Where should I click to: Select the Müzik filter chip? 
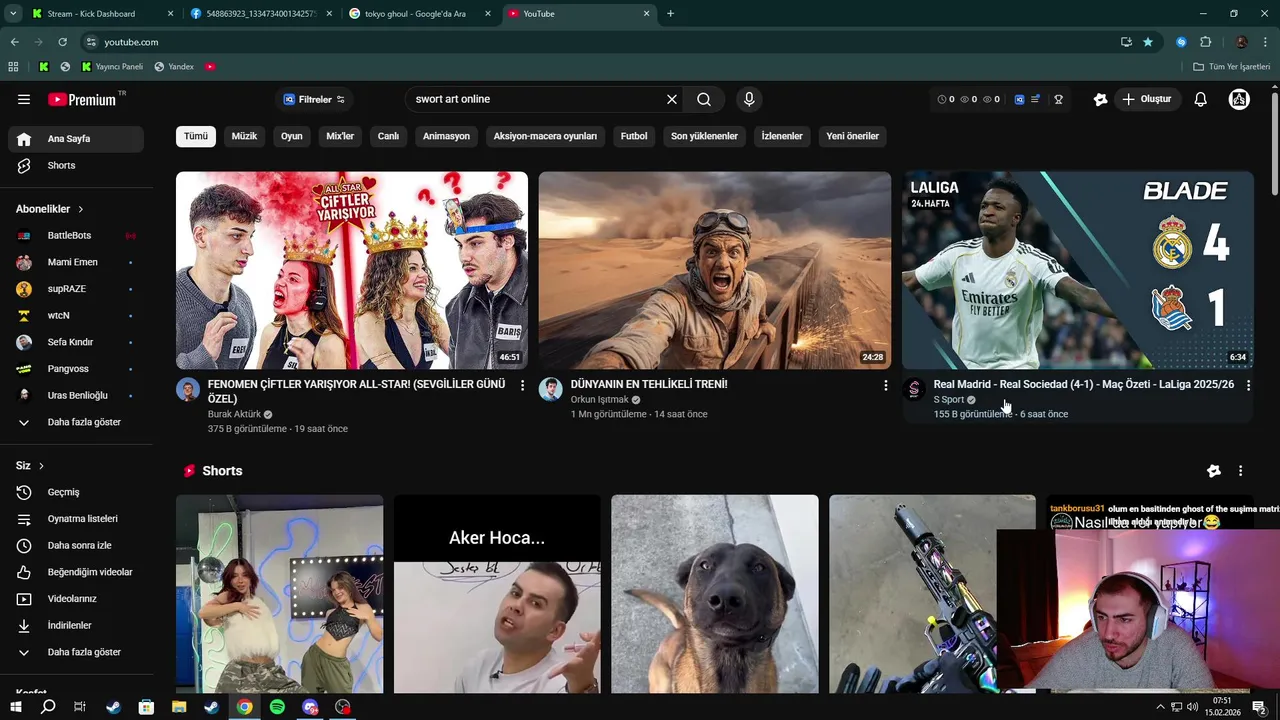244,136
